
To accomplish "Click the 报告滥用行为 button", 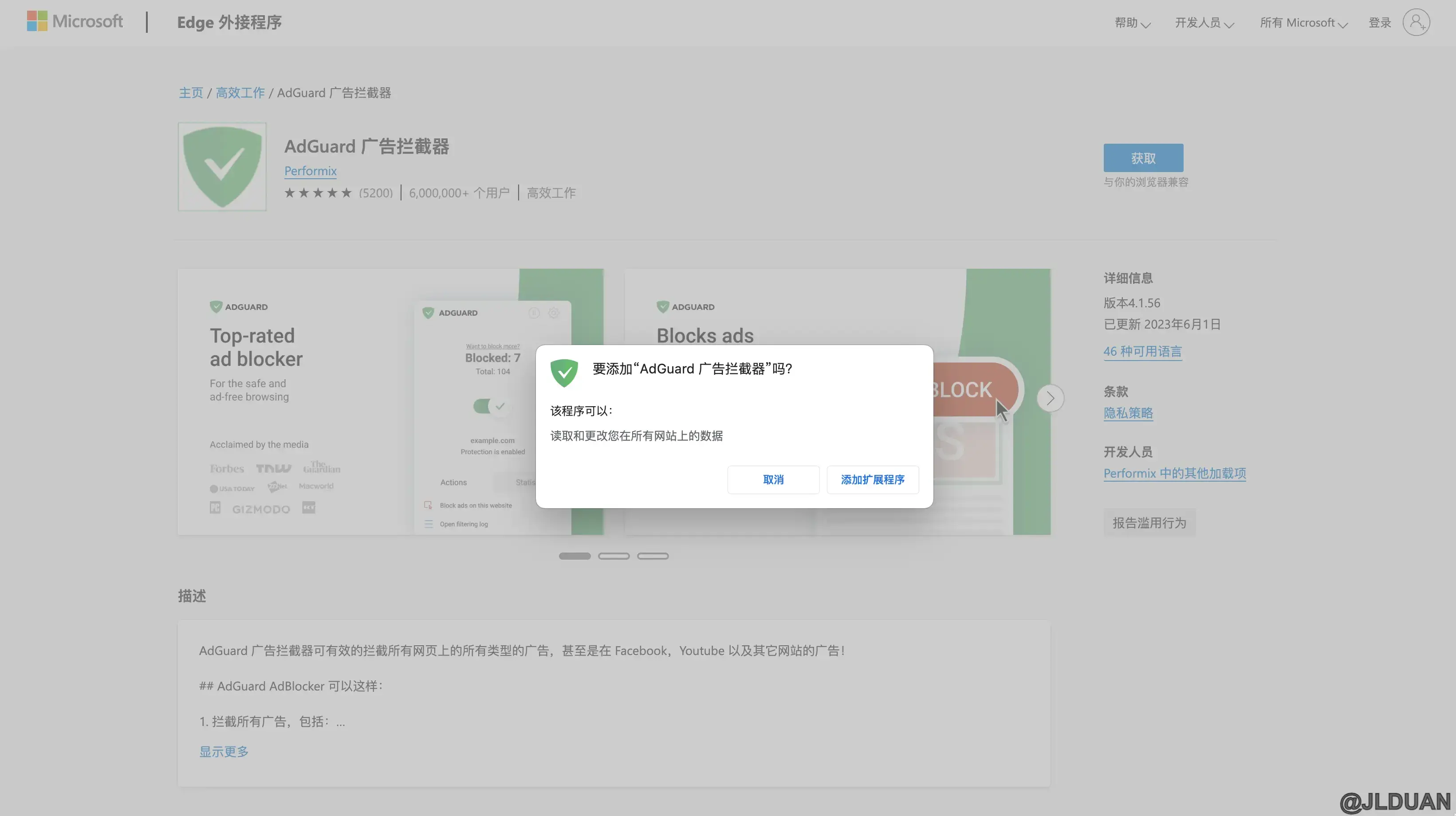I will pyautogui.click(x=1149, y=523).
